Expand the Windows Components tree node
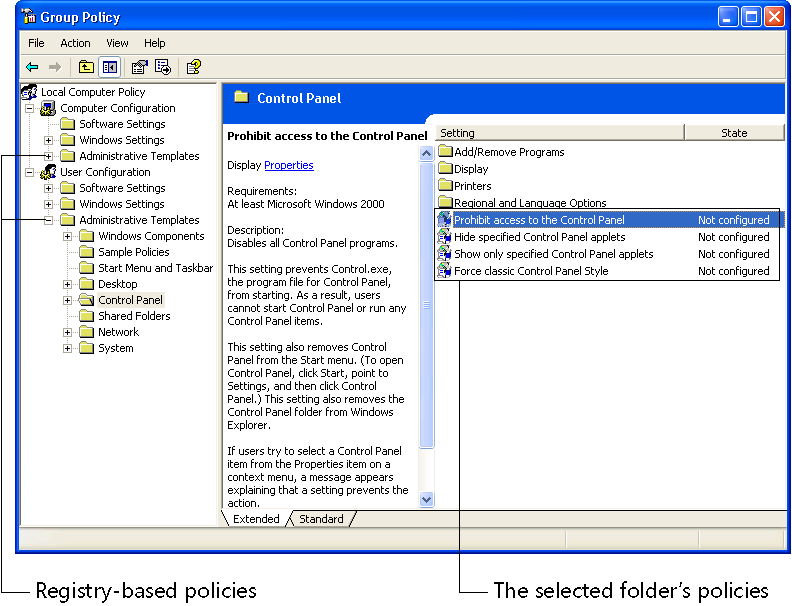This screenshot has width=792, height=606. click(x=68, y=236)
